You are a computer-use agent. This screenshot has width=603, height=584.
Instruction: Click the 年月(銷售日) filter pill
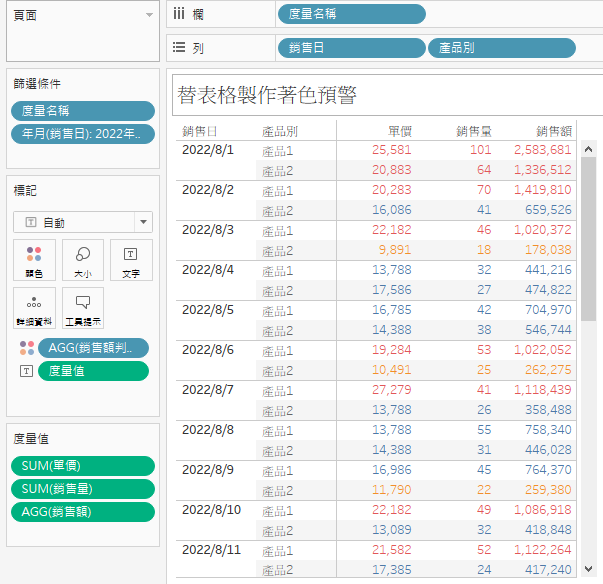pos(83,134)
